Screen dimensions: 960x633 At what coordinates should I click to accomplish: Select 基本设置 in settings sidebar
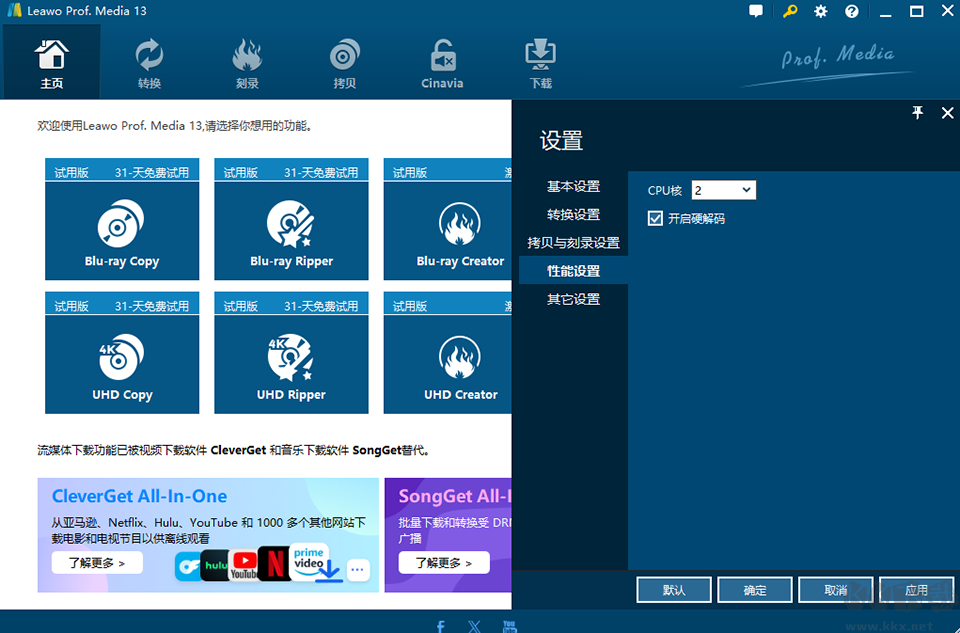573,186
